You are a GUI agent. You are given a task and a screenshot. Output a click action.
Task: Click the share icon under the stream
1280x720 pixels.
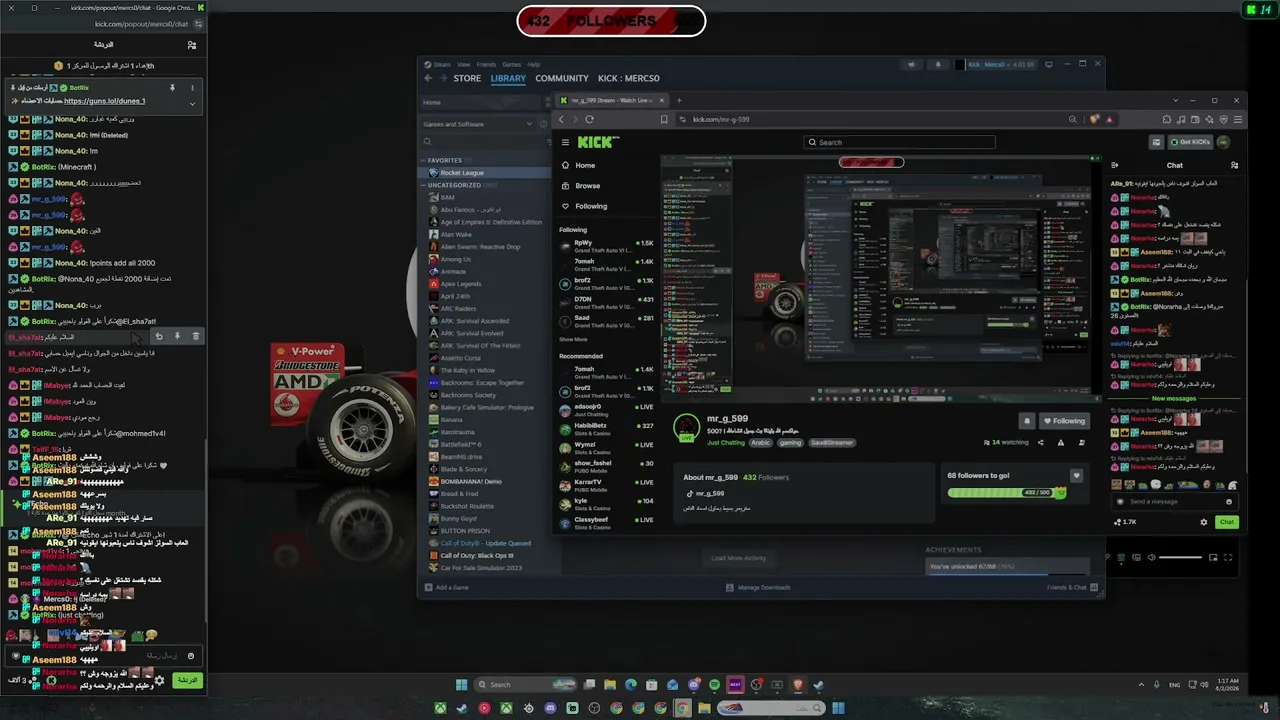(1040, 442)
